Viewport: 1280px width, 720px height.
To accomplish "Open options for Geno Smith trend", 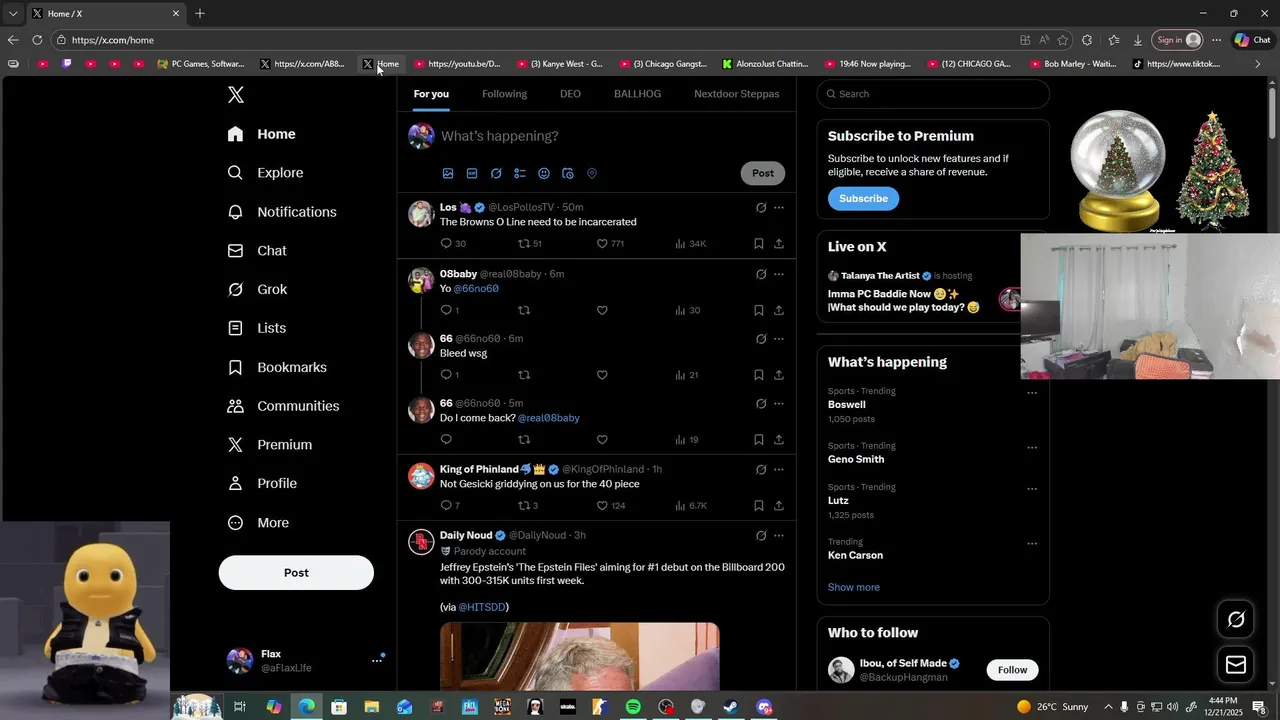I will point(1032,448).
